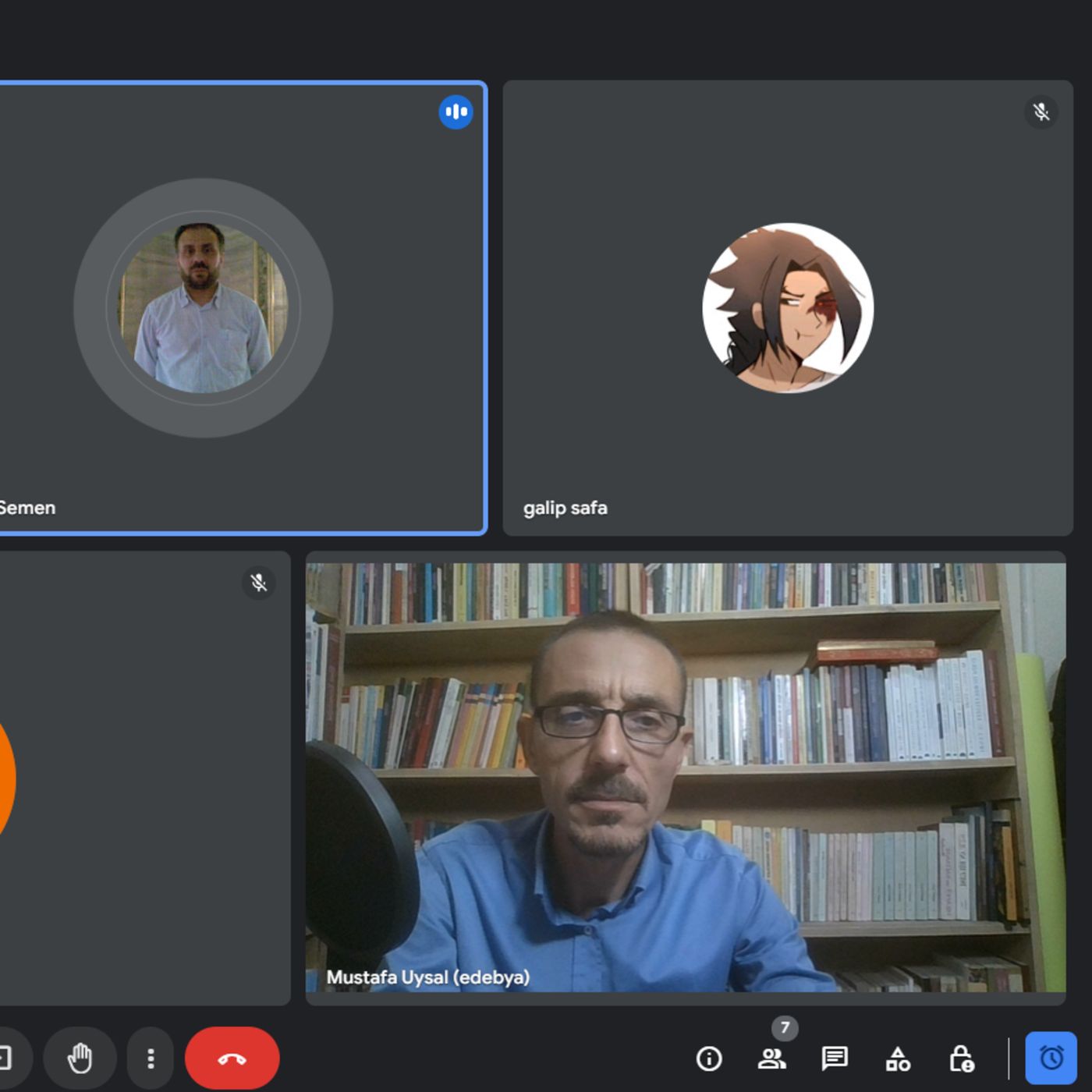The image size is (1092, 1092).
Task: Open host controls lock icon
Action: [961, 1058]
